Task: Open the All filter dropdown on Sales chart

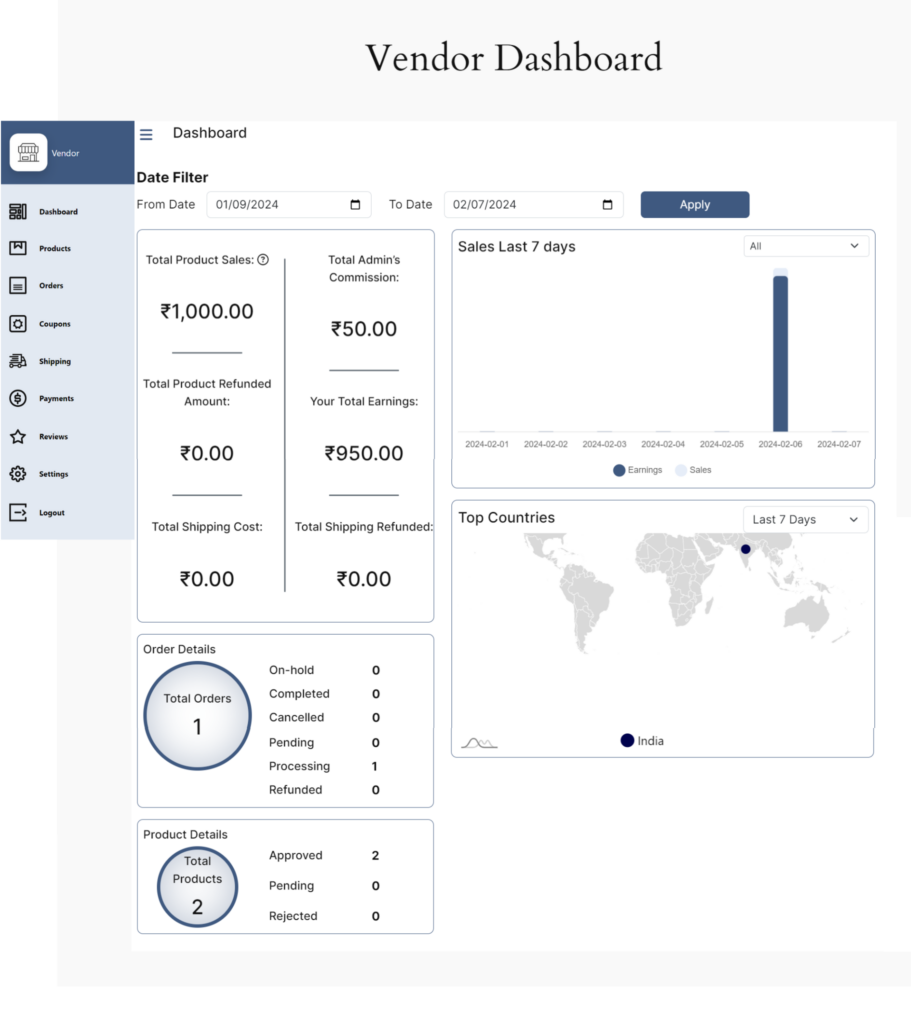Action: point(806,246)
